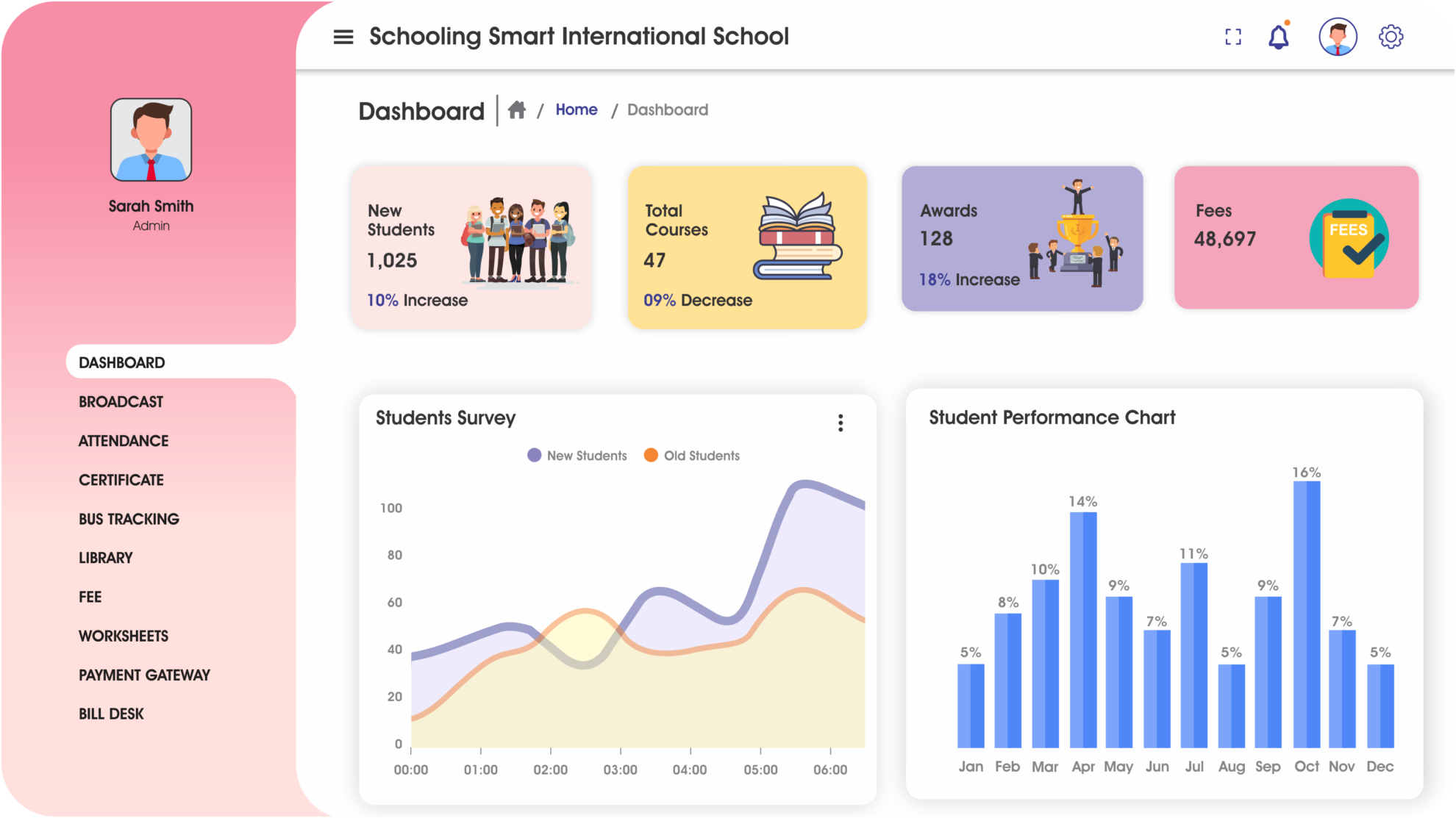Click the home icon in breadcrumb
This screenshot has width=1456, height=818.
pyautogui.click(x=517, y=110)
